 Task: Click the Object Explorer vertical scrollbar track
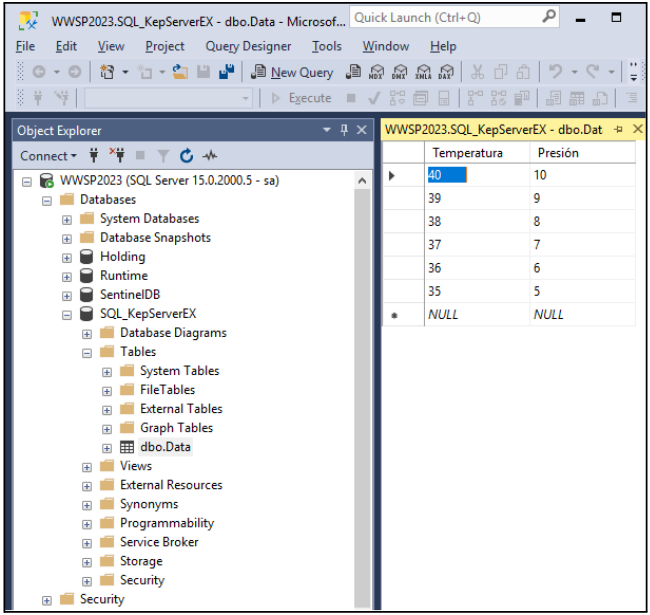pyautogui.click(x=362, y=398)
